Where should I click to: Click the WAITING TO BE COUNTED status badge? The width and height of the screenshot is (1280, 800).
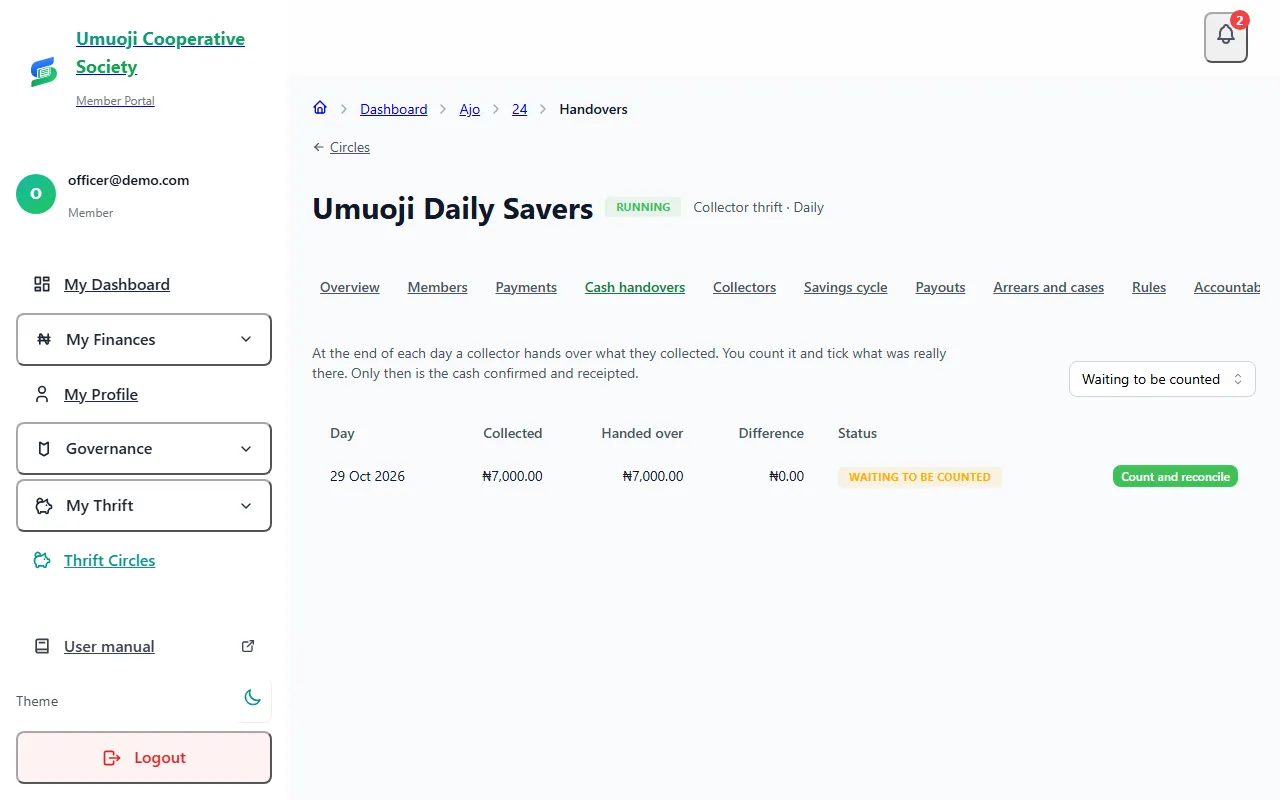click(x=920, y=477)
